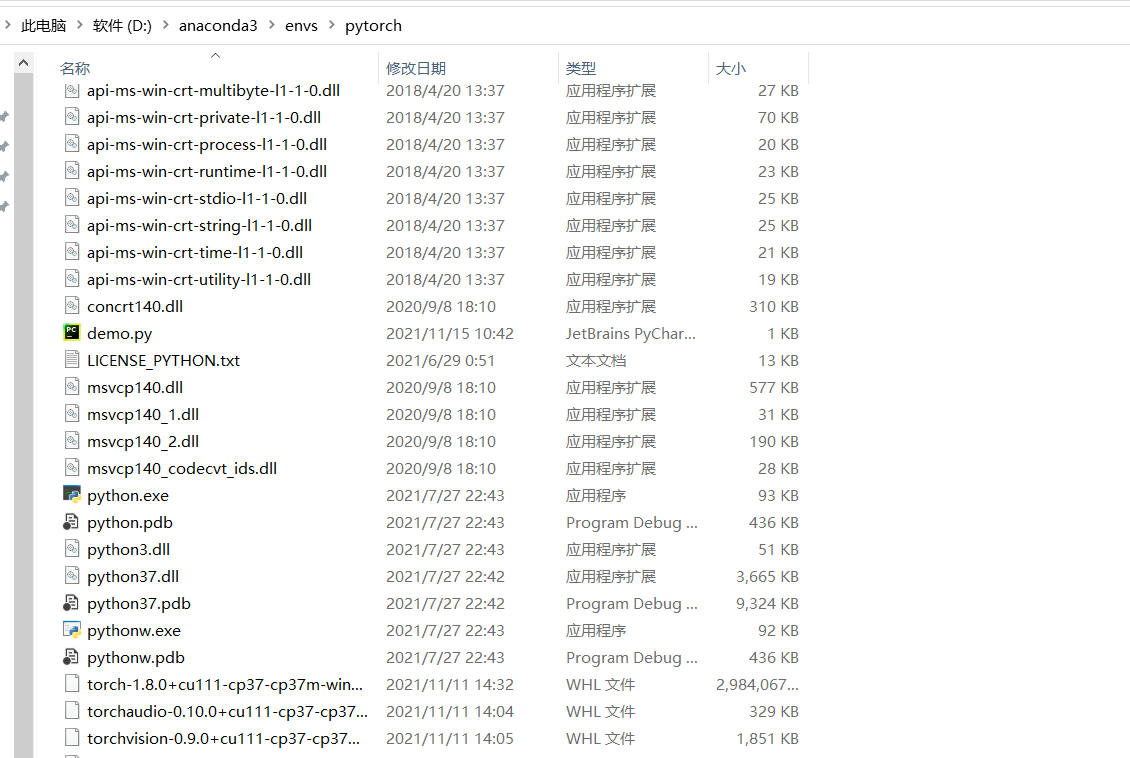Open envs folder from breadcrumb
Image resolution: width=1130 pixels, height=758 pixels.
click(x=301, y=26)
